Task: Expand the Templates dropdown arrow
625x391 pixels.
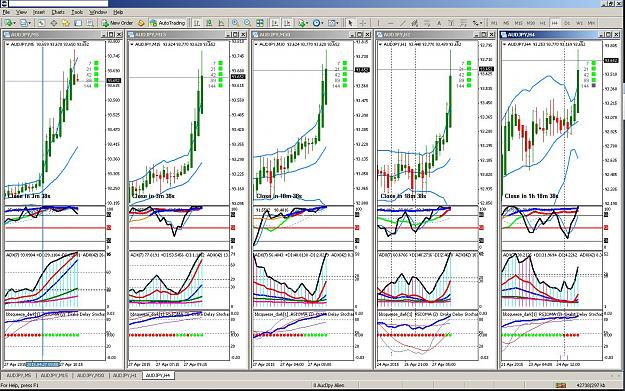Action: tap(338, 23)
